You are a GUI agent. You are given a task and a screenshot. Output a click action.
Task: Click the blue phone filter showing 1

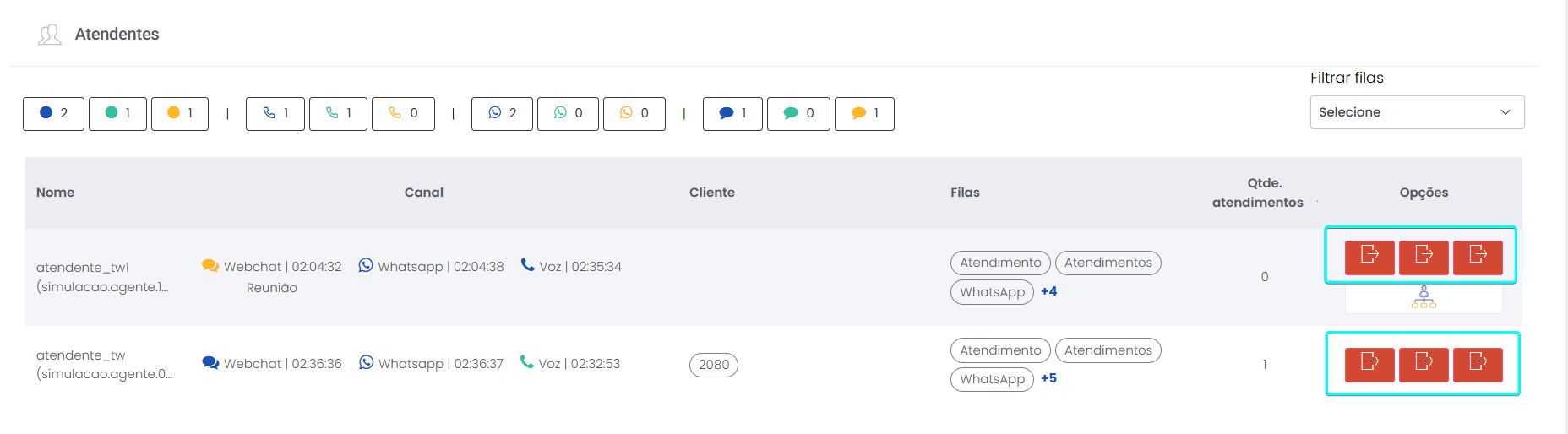(x=275, y=113)
